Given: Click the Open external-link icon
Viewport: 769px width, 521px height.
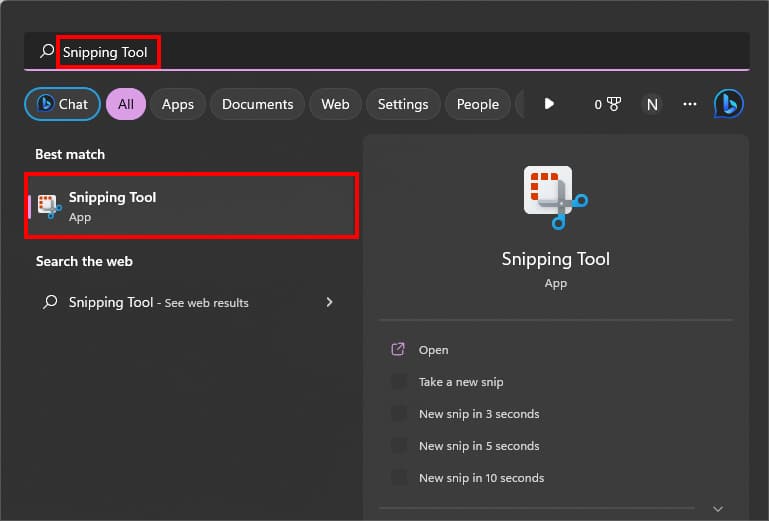Looking at the screenshot, I should tap(398, 349).
